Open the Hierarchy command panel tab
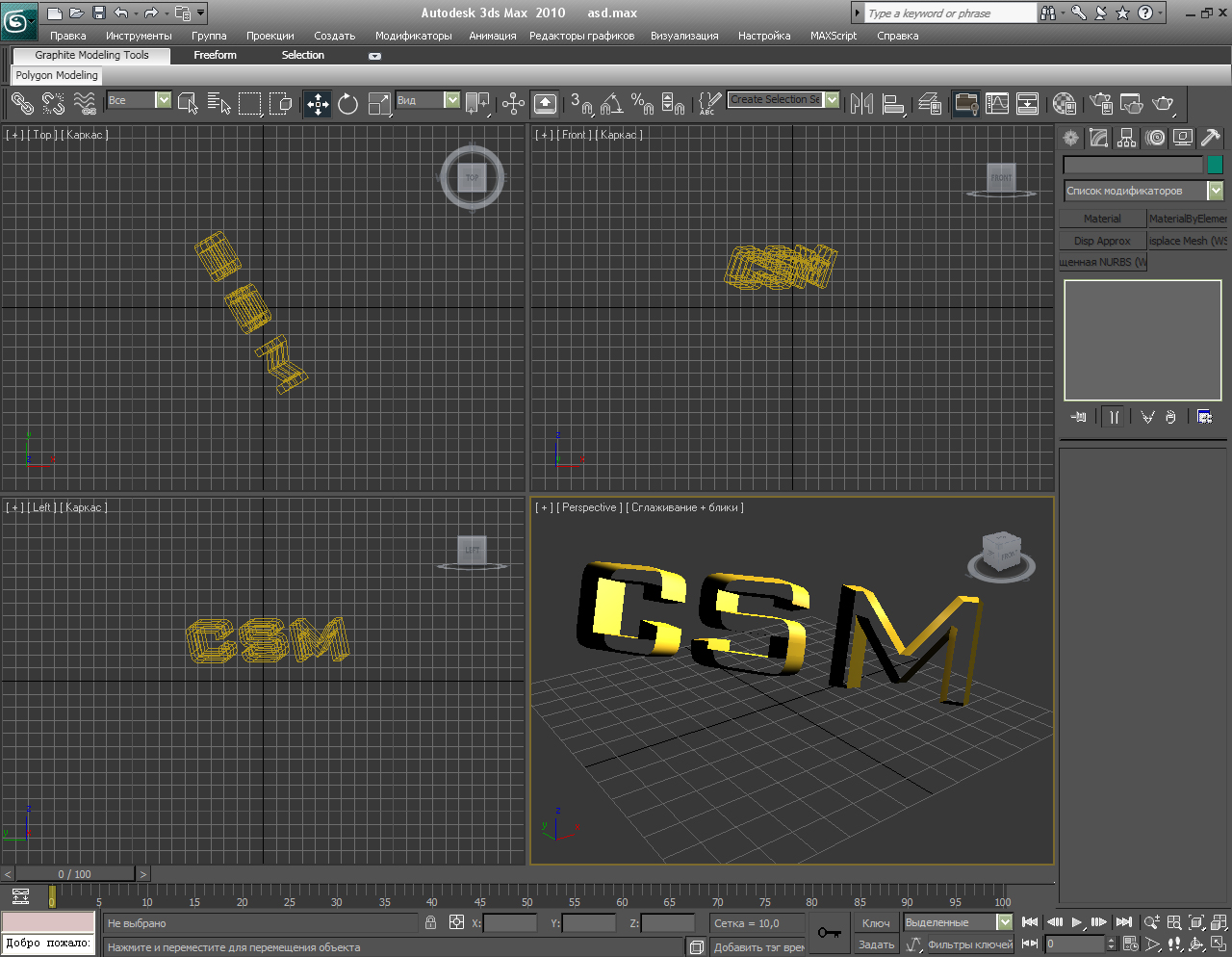1232x957 pixels. [x=1126, y=138]
